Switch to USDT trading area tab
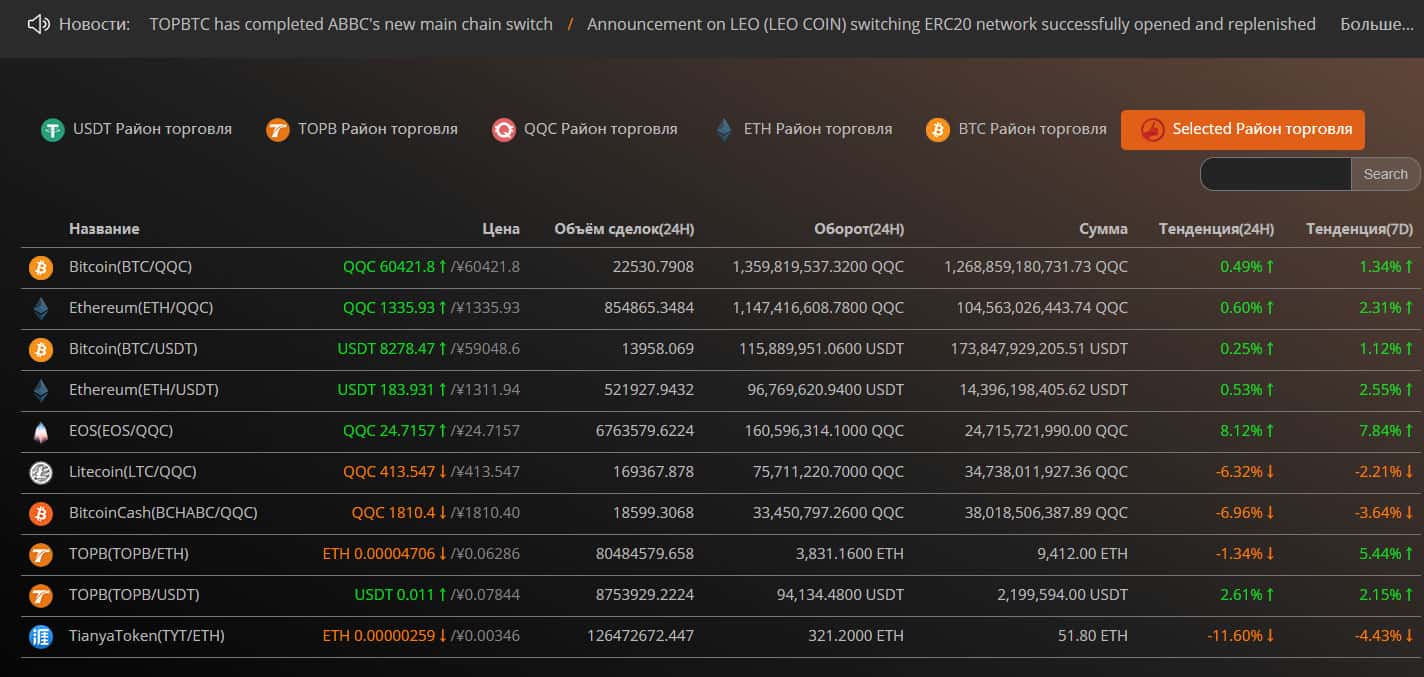 pyautogui.click(x=137, y=129)
